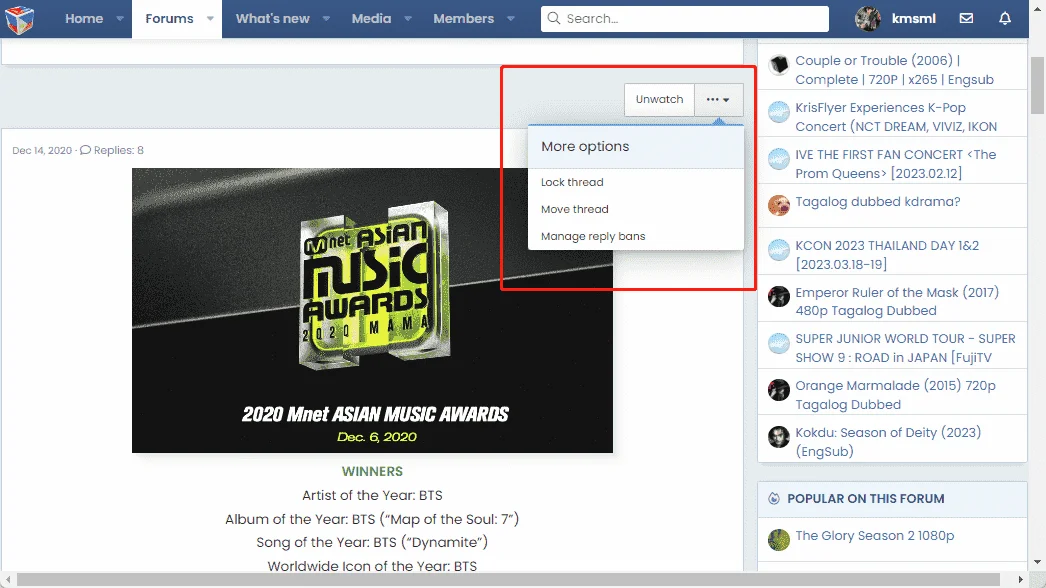Screen dimensions: 1046x588
Task: Click the 'Popular on this forum' heading
Action: [865, 499]
